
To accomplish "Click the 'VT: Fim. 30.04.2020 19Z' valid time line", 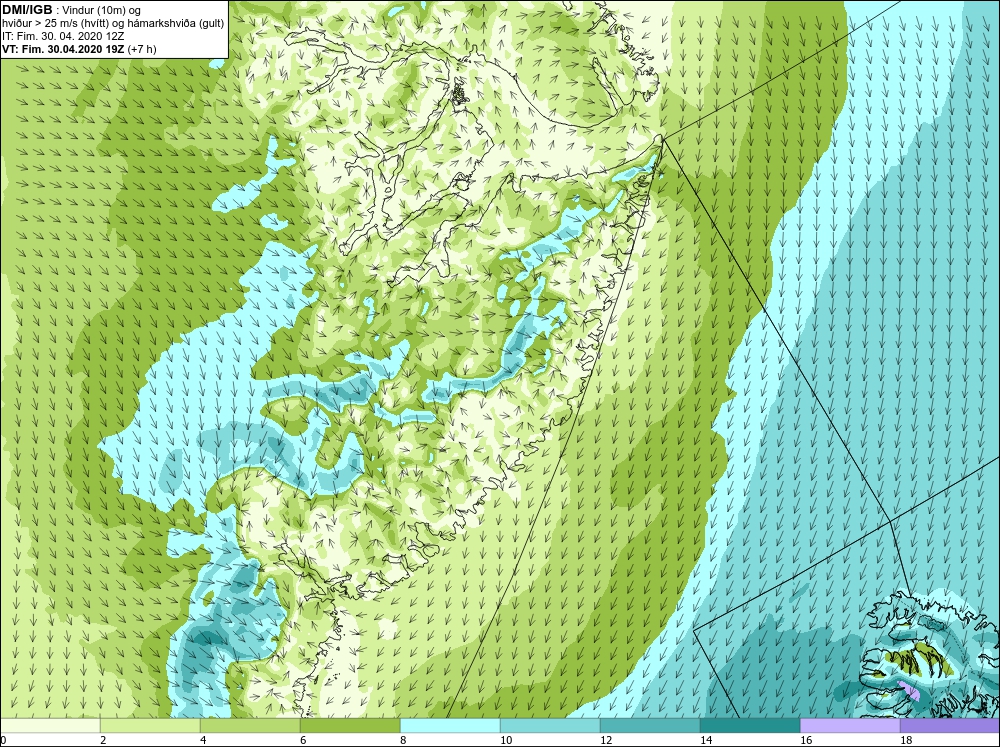I will click(x=64, y=49).
